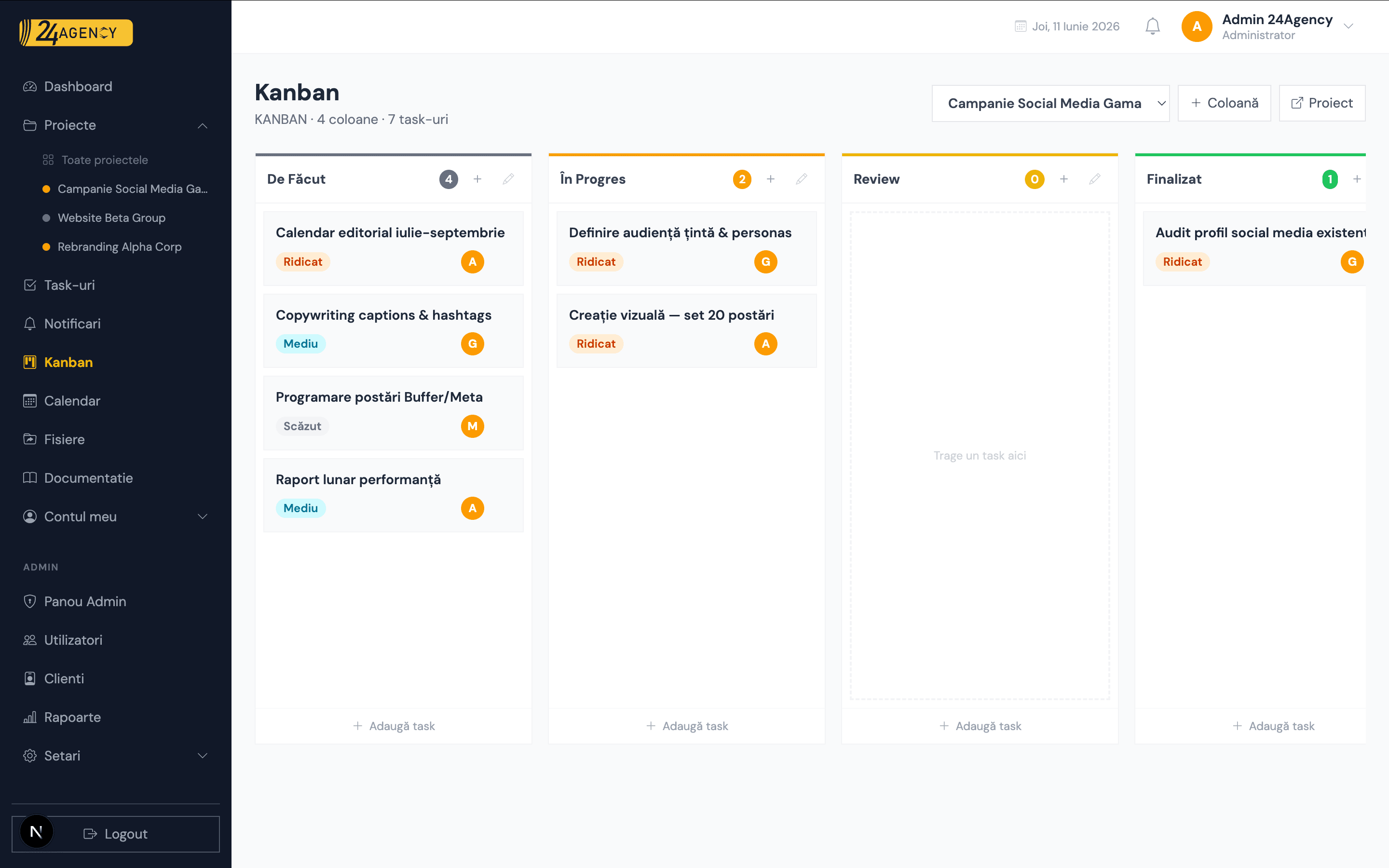The image size is (1389, 868).
Task: Open Copywriting captions & hashtags card
Action: [393, 331]
